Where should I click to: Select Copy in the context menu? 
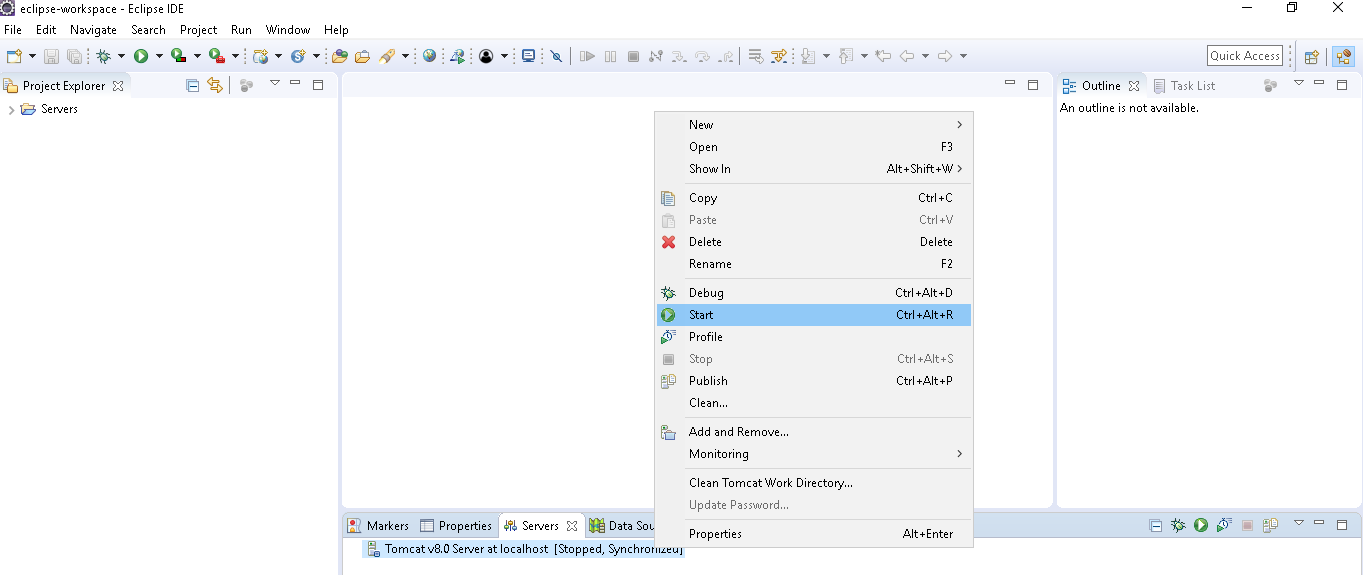(813, 198)
